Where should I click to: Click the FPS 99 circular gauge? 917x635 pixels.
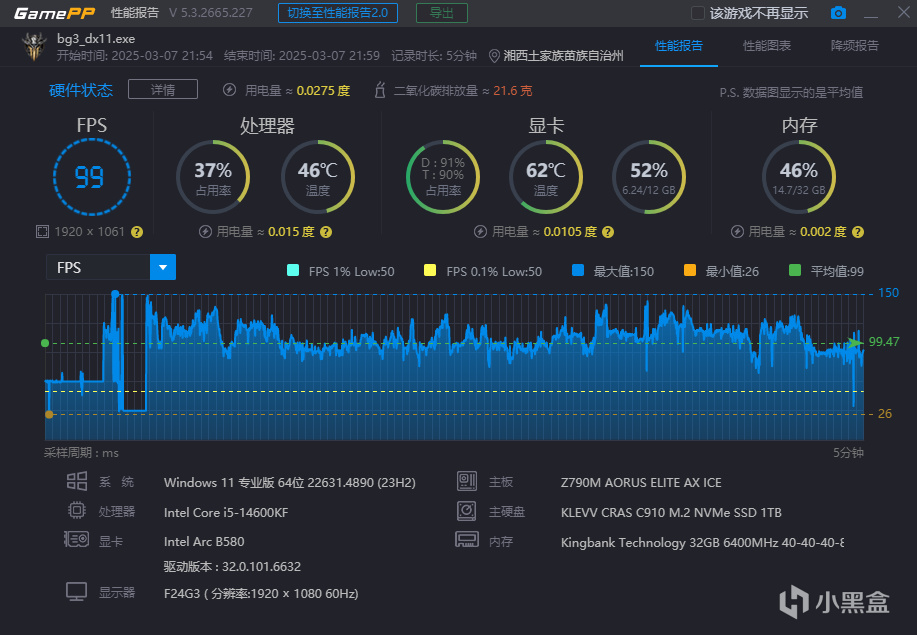[x=91, y=177]
